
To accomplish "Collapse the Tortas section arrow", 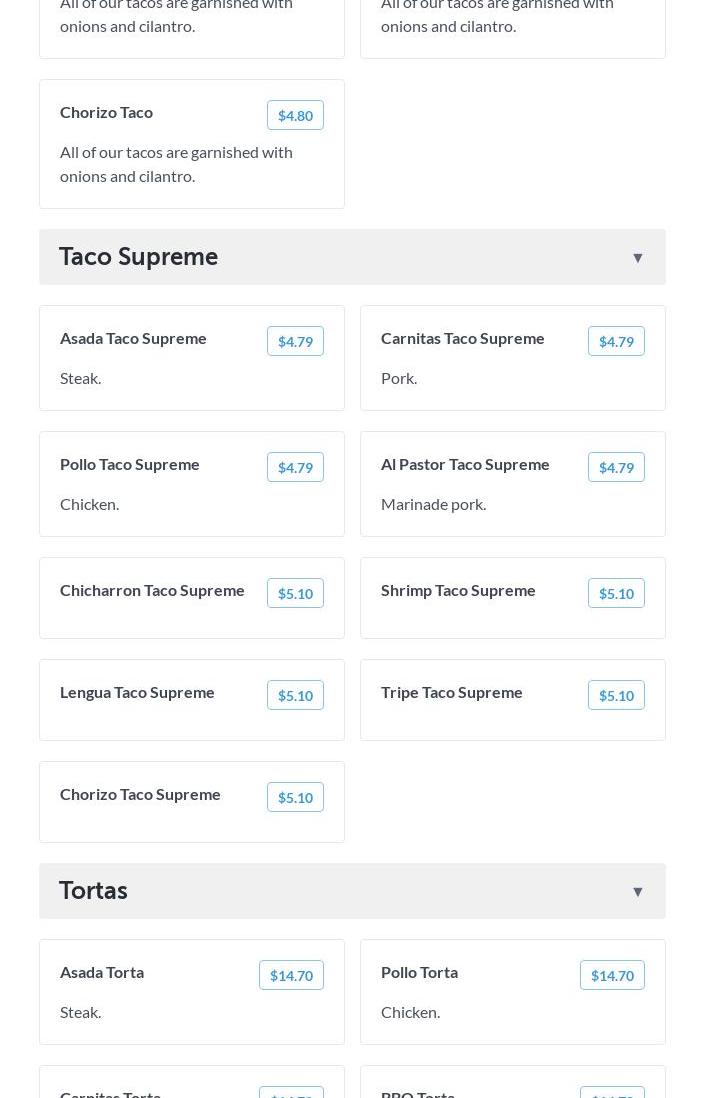I will (x=637, y=892).
